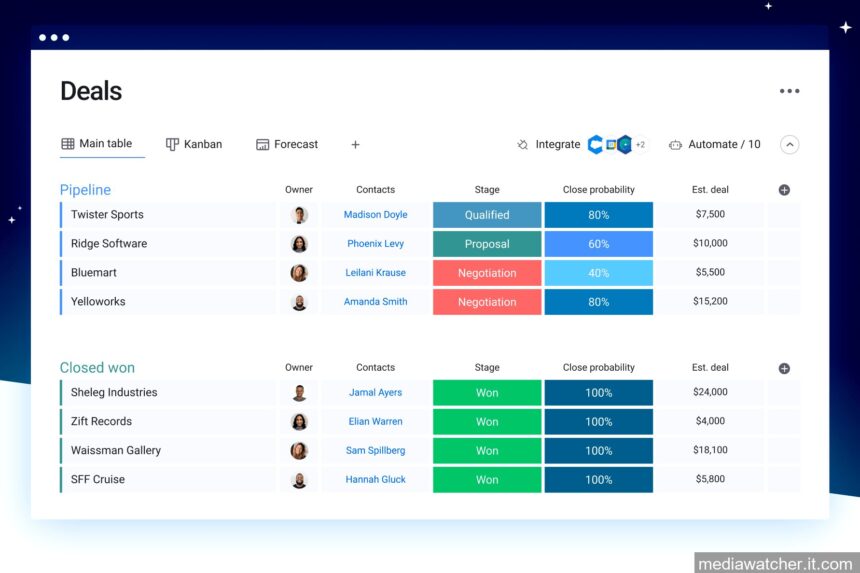Click owner avatar for Waissman Gallery
The height and width of the screenshot is (573, 860).
click(299, 451)
